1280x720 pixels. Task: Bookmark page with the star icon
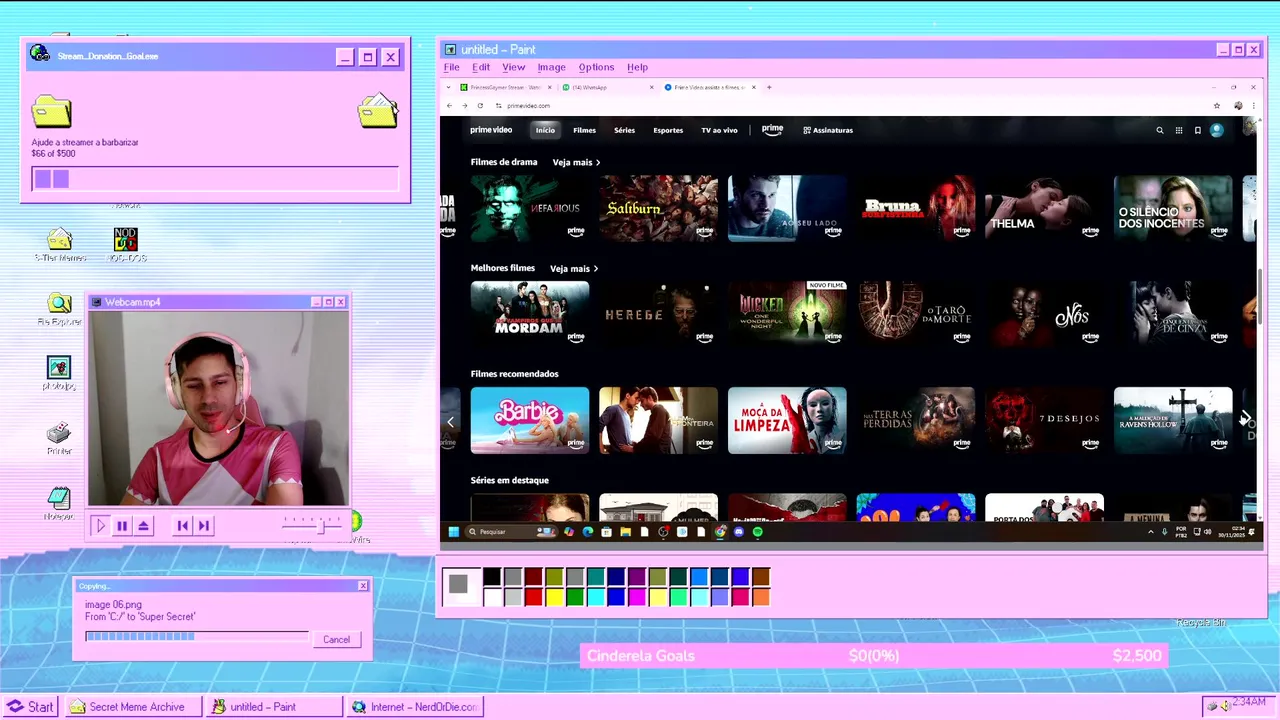1217,105
